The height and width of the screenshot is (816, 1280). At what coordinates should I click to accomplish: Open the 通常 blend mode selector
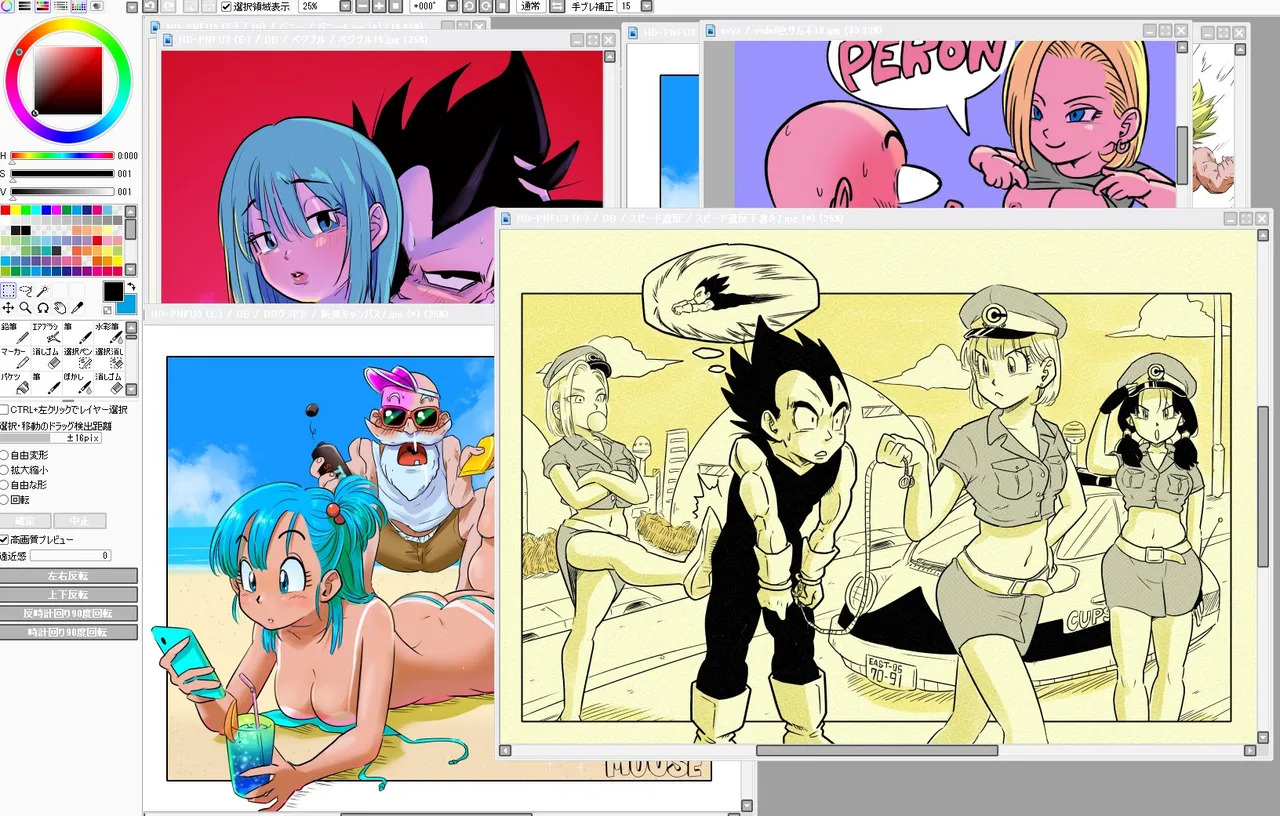pos(530,6)
